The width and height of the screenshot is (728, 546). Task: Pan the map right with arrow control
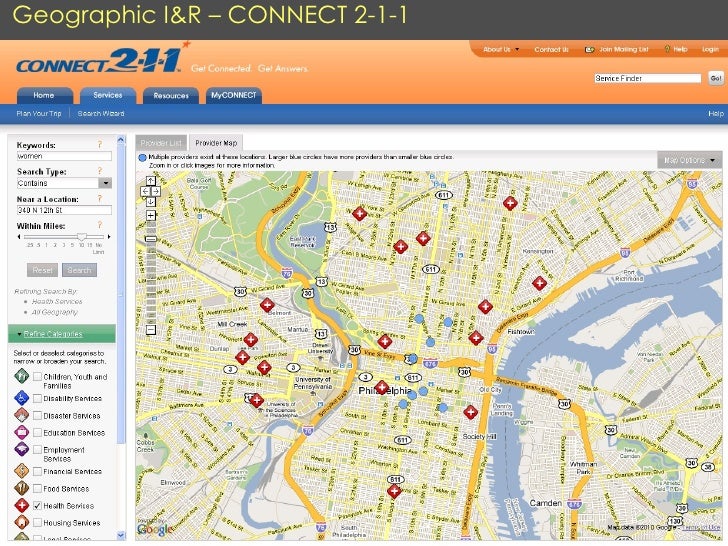click(x=156, y=191)
